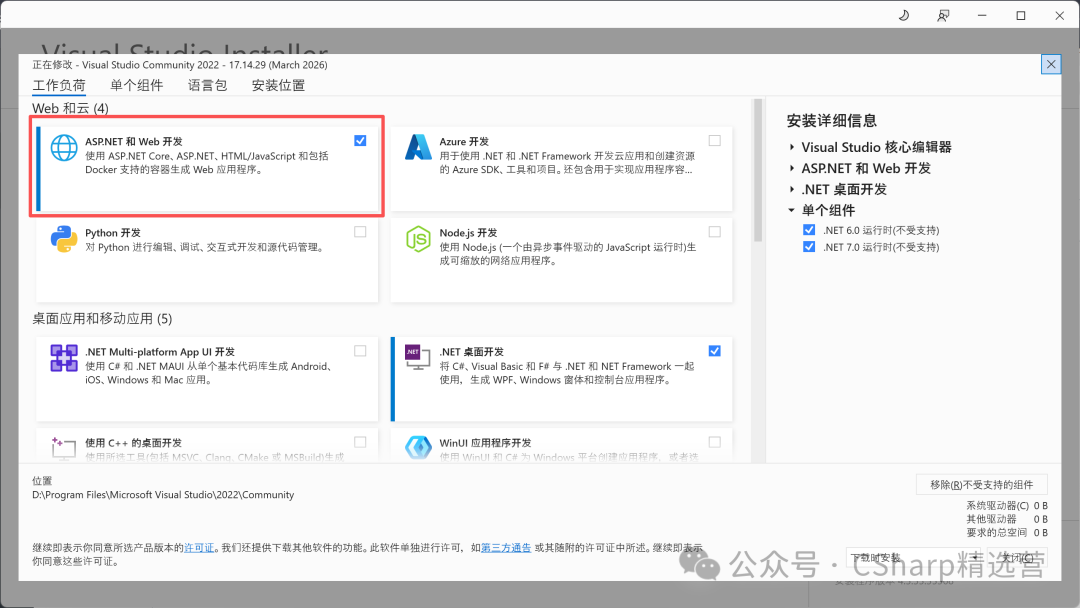Check the Azure 开发 workload
Image resolution: width=1080 pixels, height=608 pixels.
click(x=715, y=140)
